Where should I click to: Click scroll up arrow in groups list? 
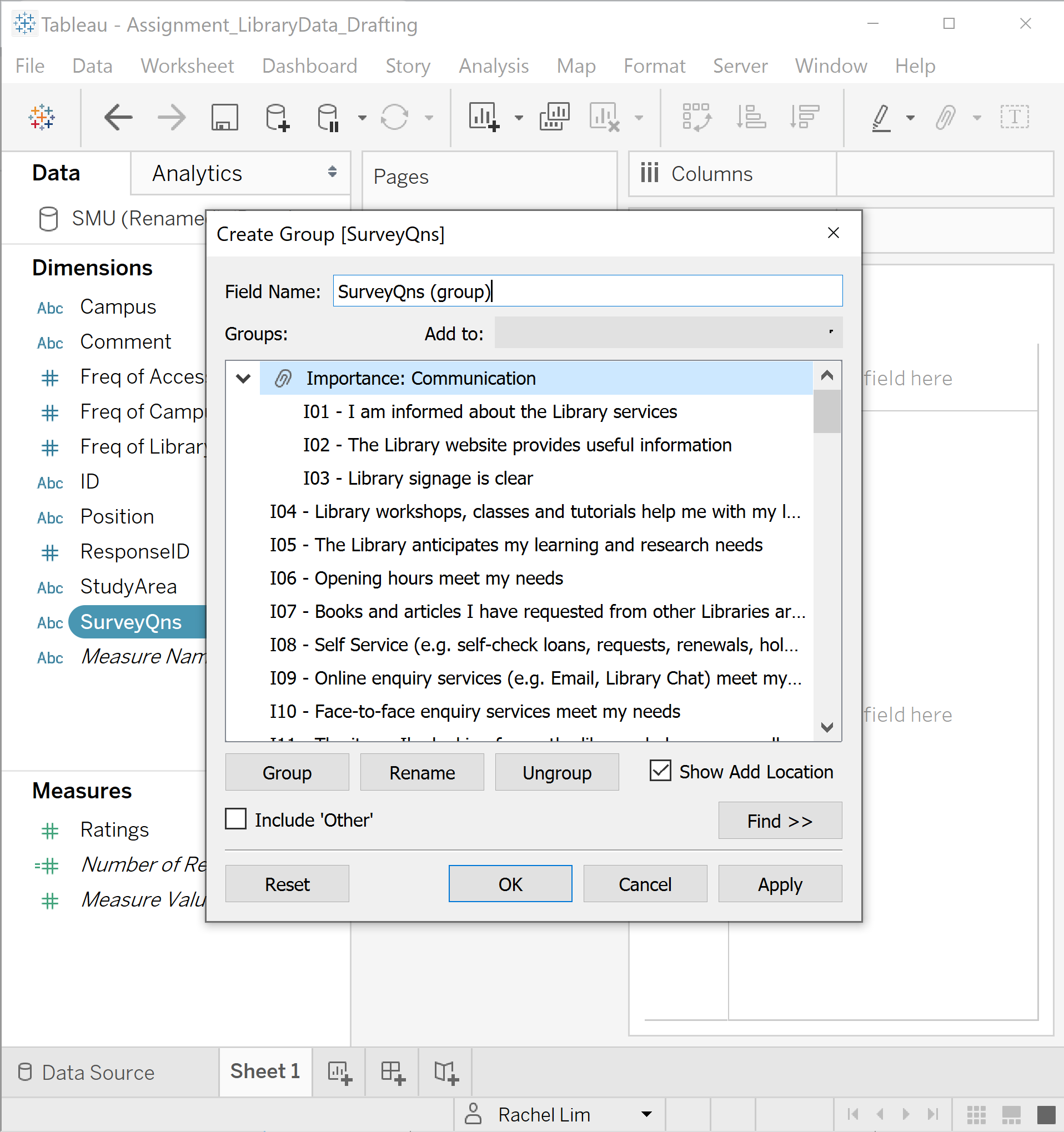[827, 375]
